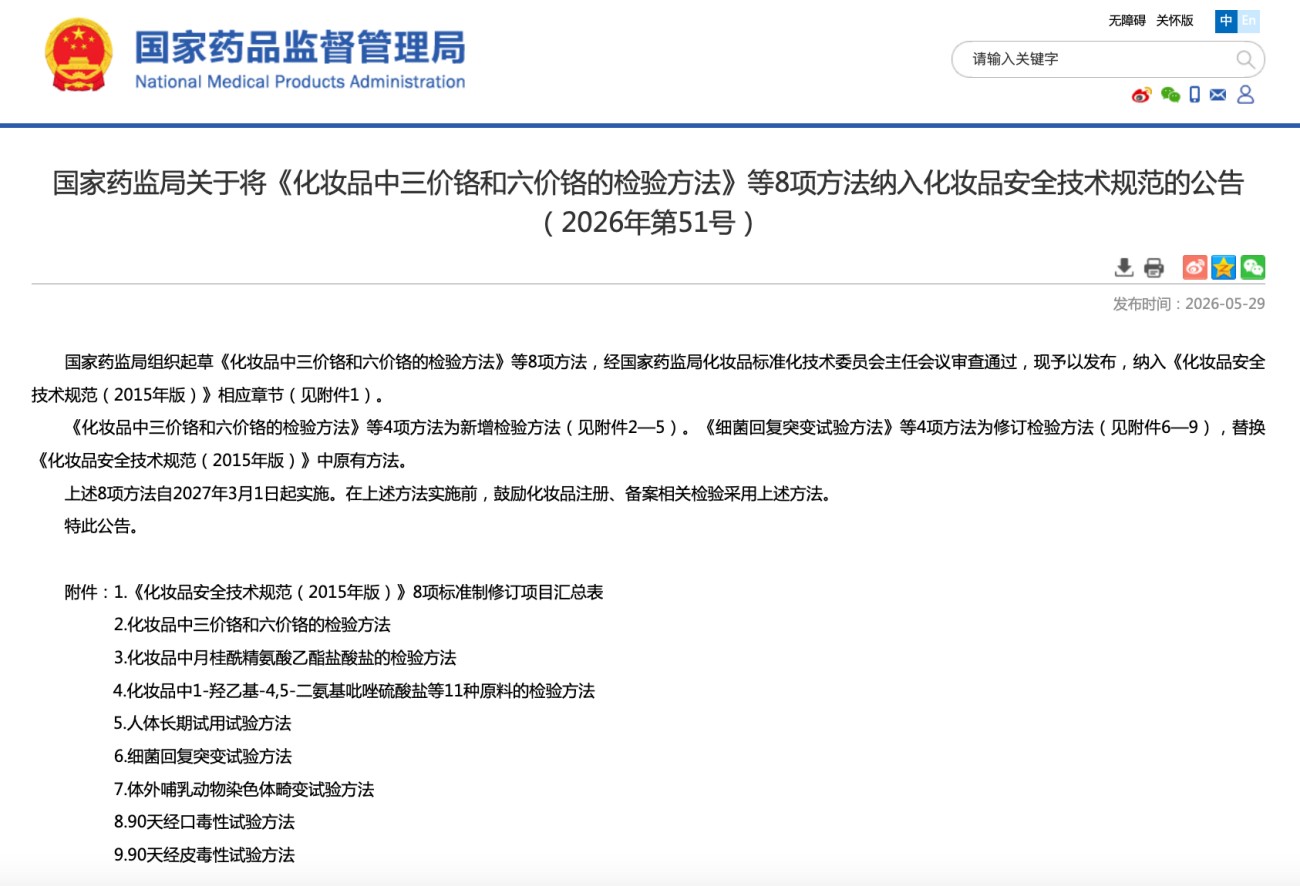Open attachment 9.90天经皮毒性试验方法
1300x886 pixels.
click(x=204, y=855)
